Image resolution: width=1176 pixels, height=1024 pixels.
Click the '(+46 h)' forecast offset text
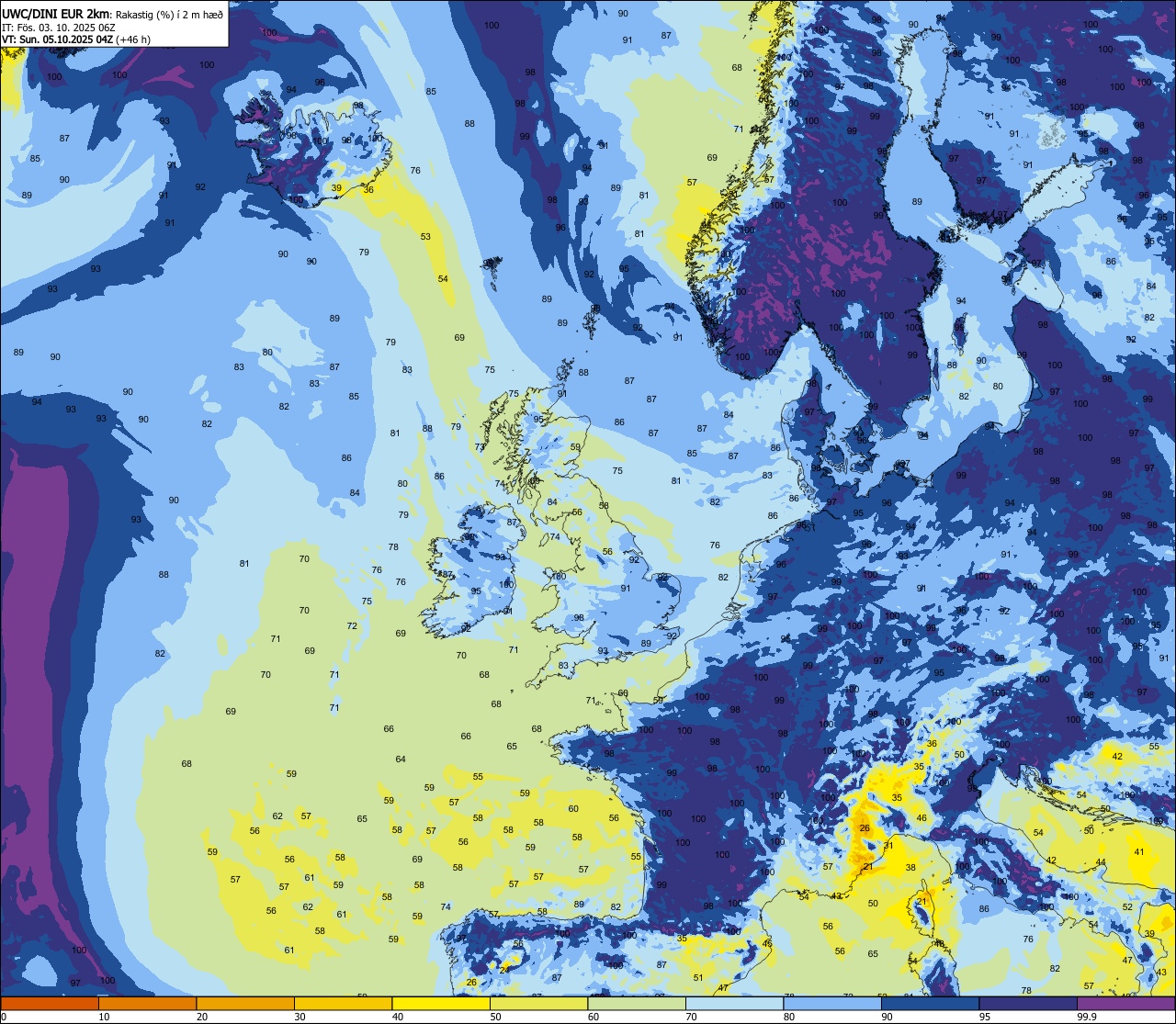(134, 39)
